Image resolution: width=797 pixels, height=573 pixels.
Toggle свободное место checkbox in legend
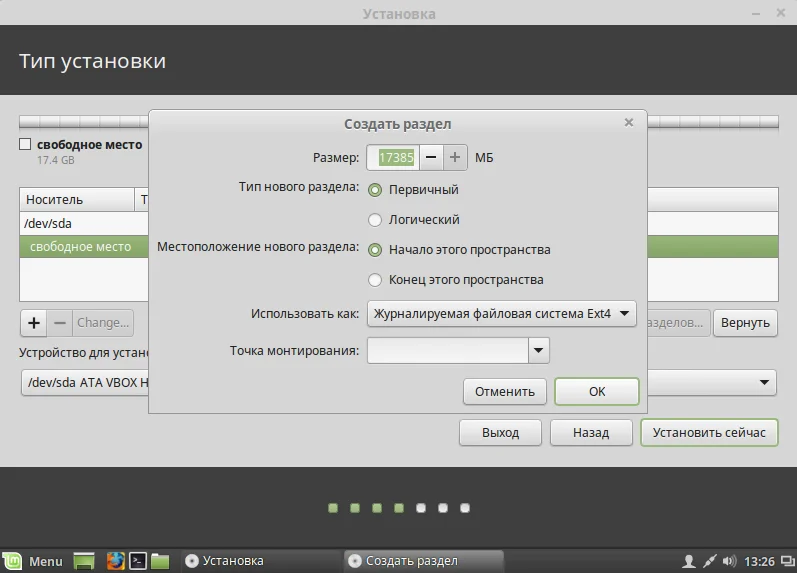[25, 144]
